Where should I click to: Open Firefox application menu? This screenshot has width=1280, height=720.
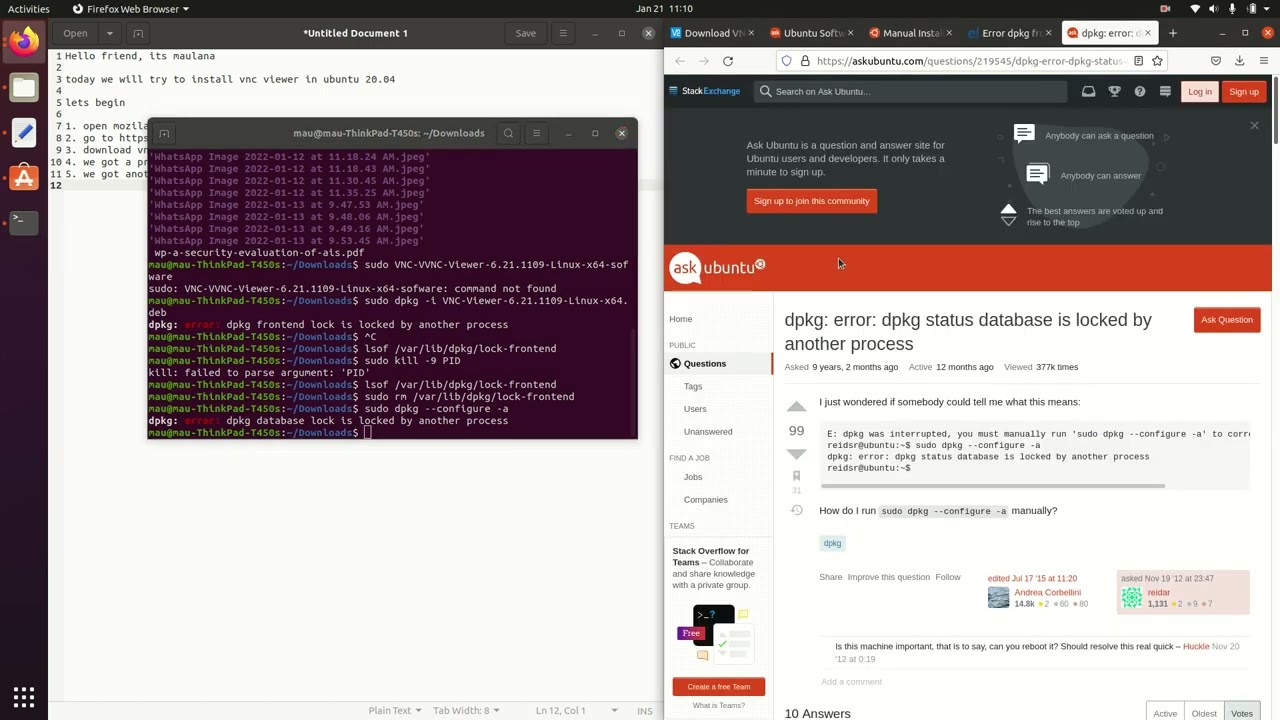(1264, 61)
